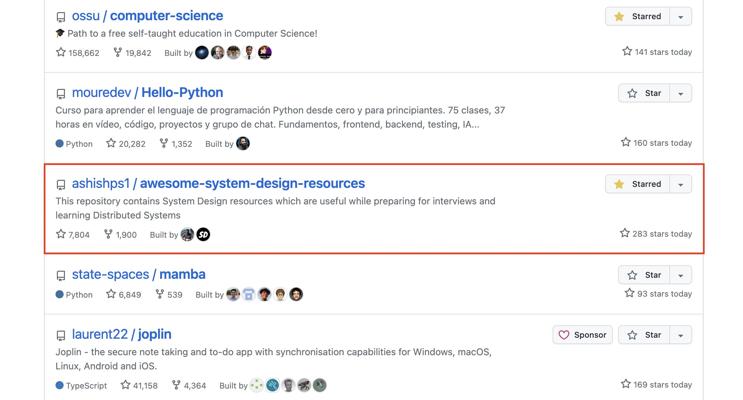Click the '141 stars today' text

coord(657,52)
